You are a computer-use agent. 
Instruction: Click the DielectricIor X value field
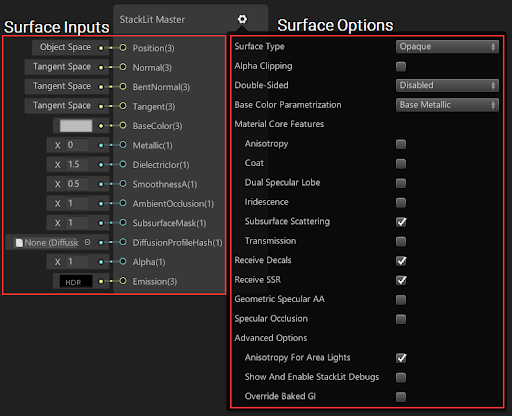click(77, 164)
